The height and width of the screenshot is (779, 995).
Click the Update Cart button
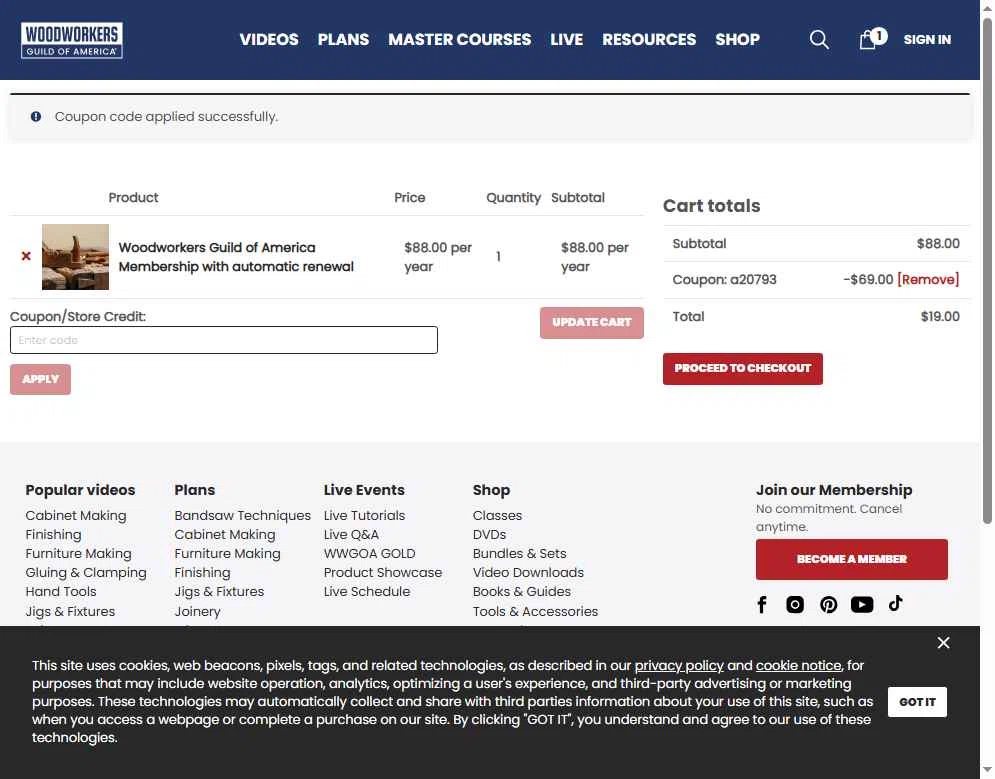[x=591, y=322]
